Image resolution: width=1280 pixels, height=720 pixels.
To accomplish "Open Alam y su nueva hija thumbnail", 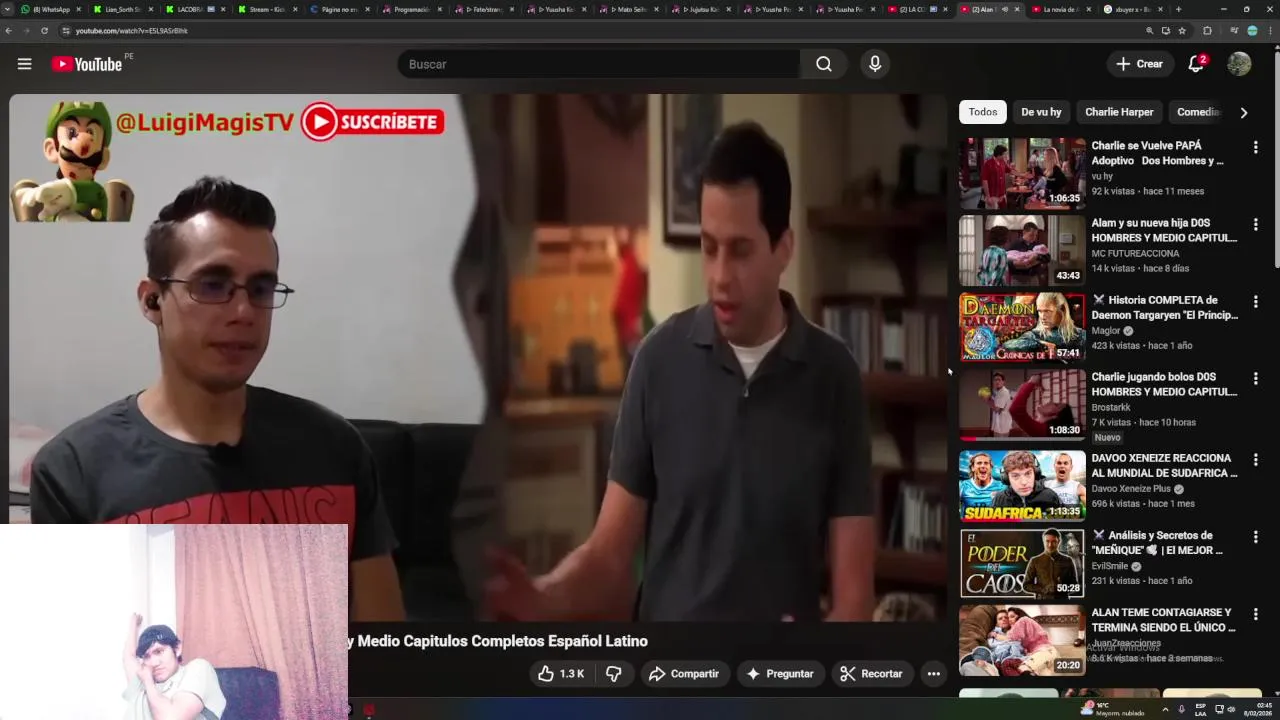I will pyautogui.click(x=1022, y=250).
